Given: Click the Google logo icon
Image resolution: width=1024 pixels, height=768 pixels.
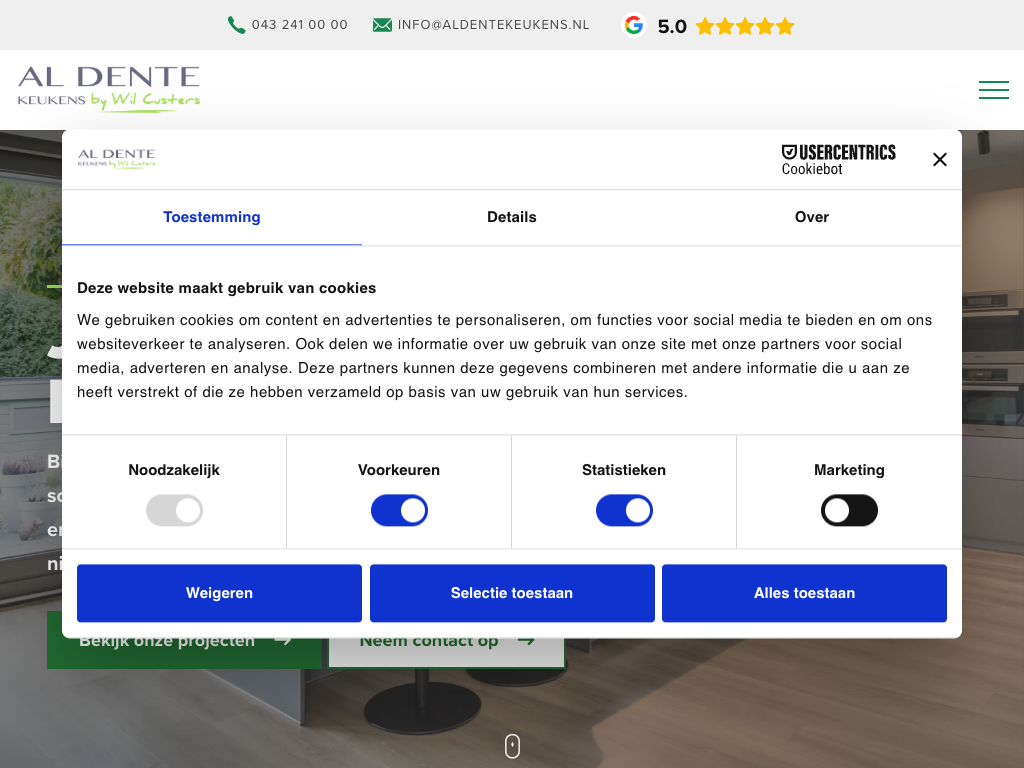Looking at the screenshot, I should coord(633,25).
